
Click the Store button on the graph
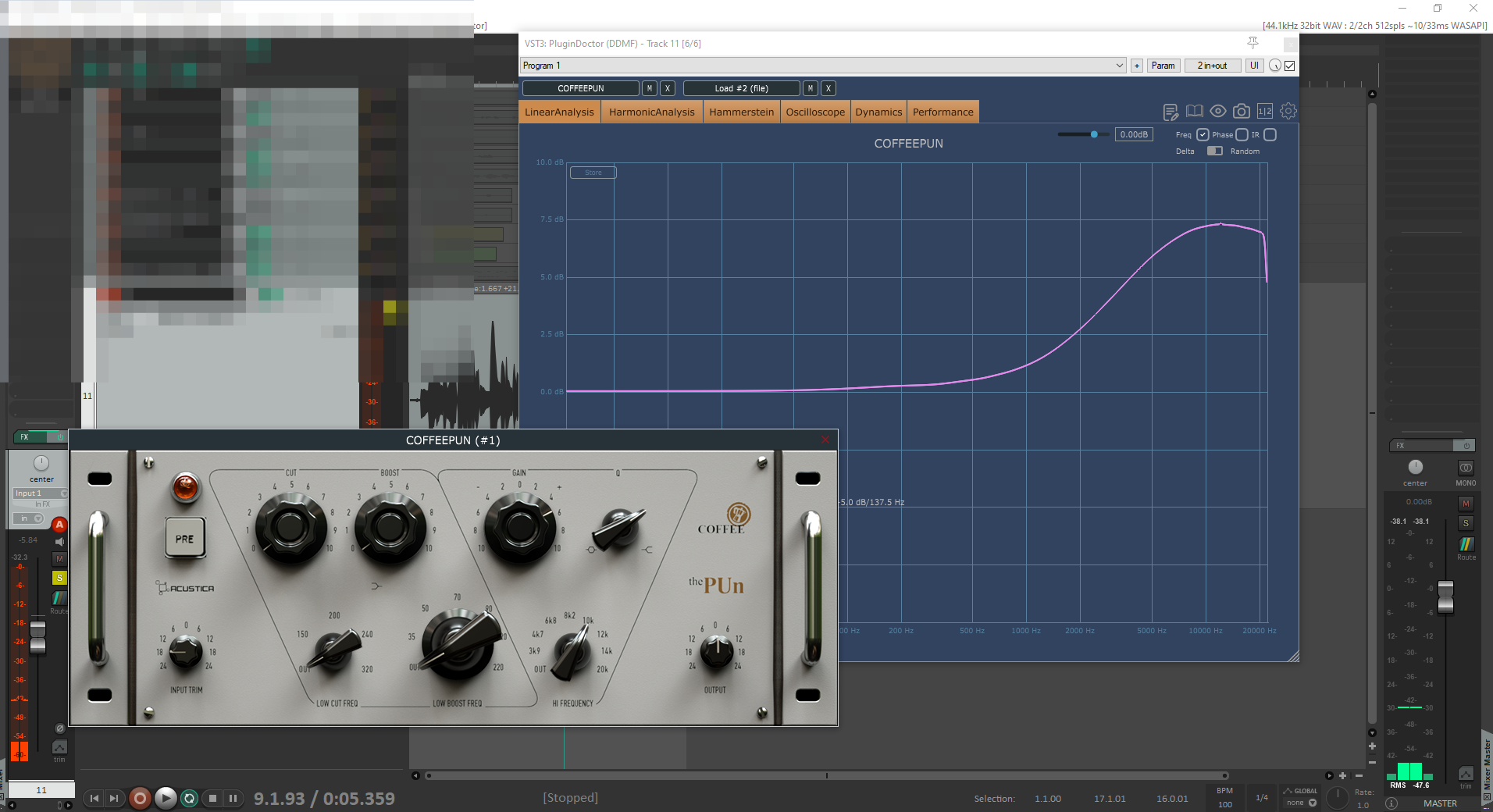point(593,173)
